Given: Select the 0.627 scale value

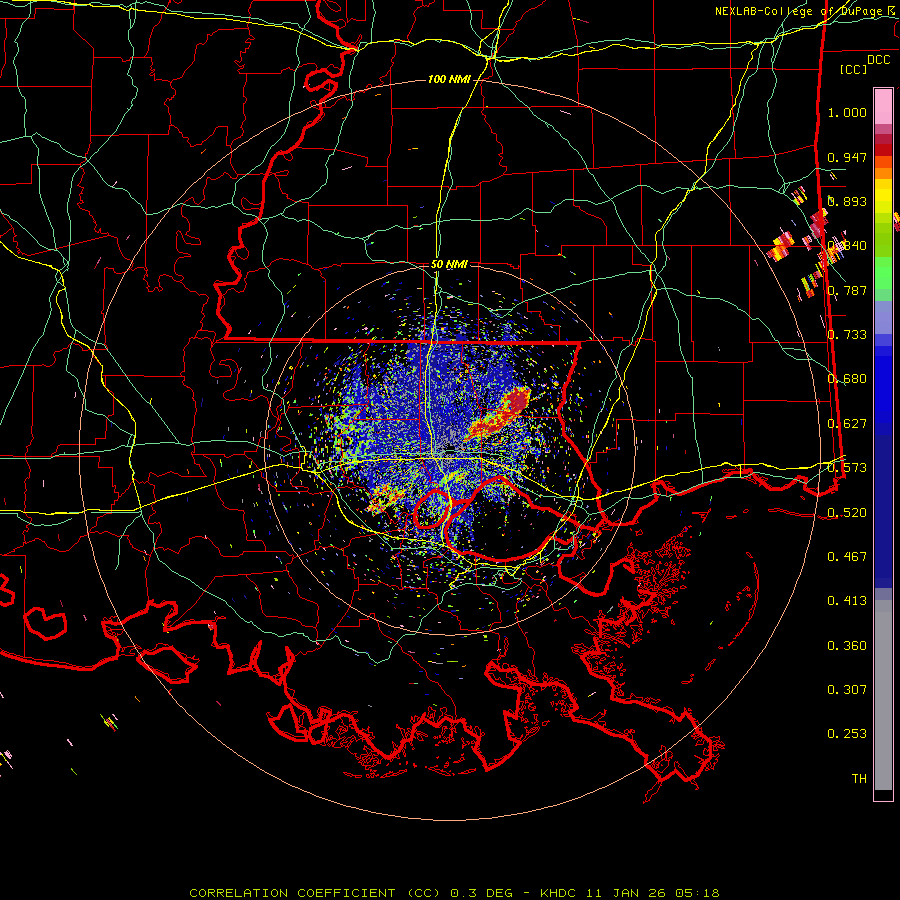Looking at the screenshot, I should (x=847, y=424).
